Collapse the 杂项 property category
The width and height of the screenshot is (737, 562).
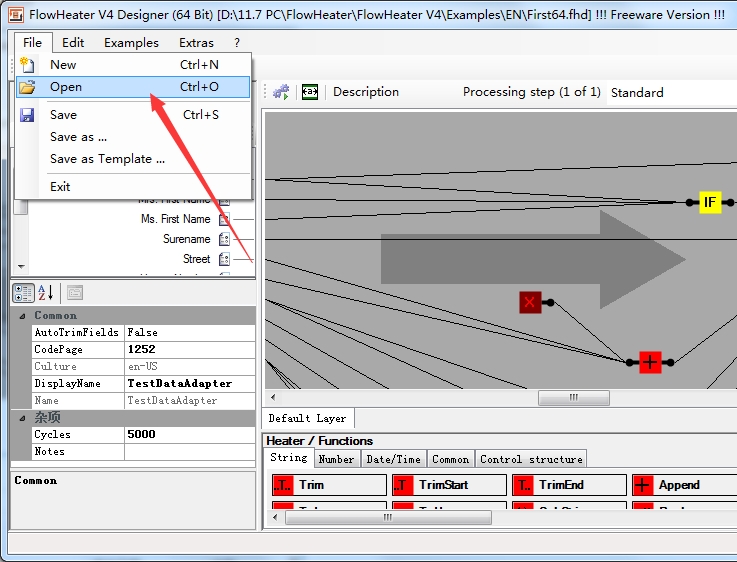pyautogui.click(x=22, y=418)
